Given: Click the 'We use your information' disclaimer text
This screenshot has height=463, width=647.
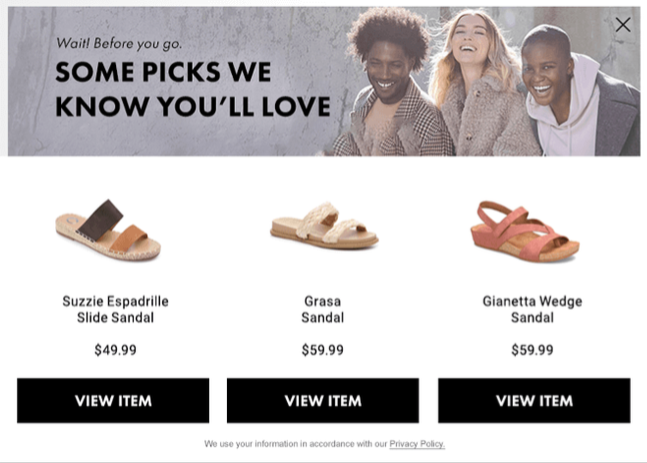Looking at the screenshot, I should coord(295,444).
